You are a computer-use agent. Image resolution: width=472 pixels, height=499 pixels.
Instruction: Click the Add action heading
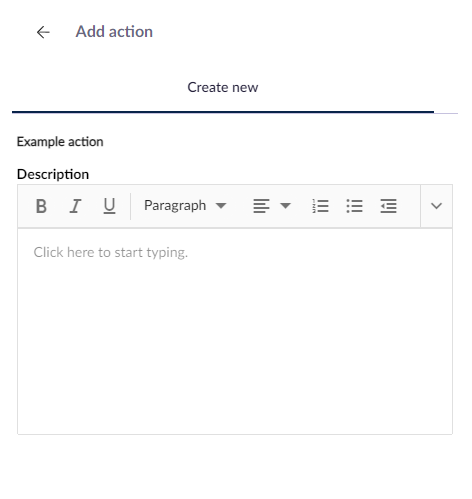click(114, 32)
